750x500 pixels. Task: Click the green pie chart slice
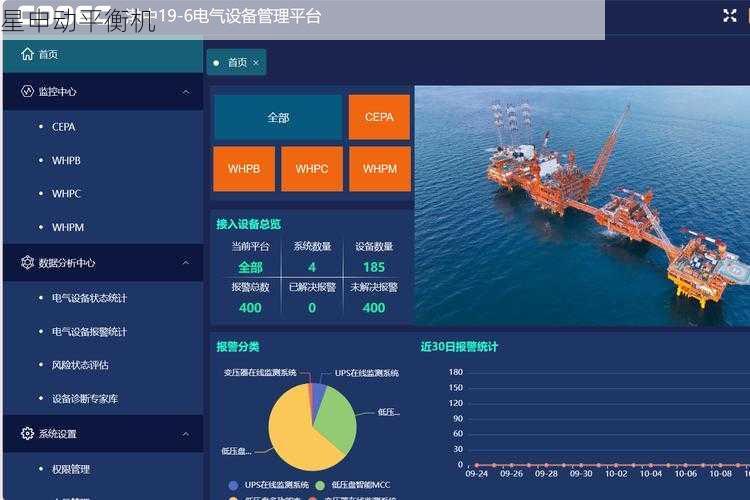pyautogui.click(x=337, y=419)
